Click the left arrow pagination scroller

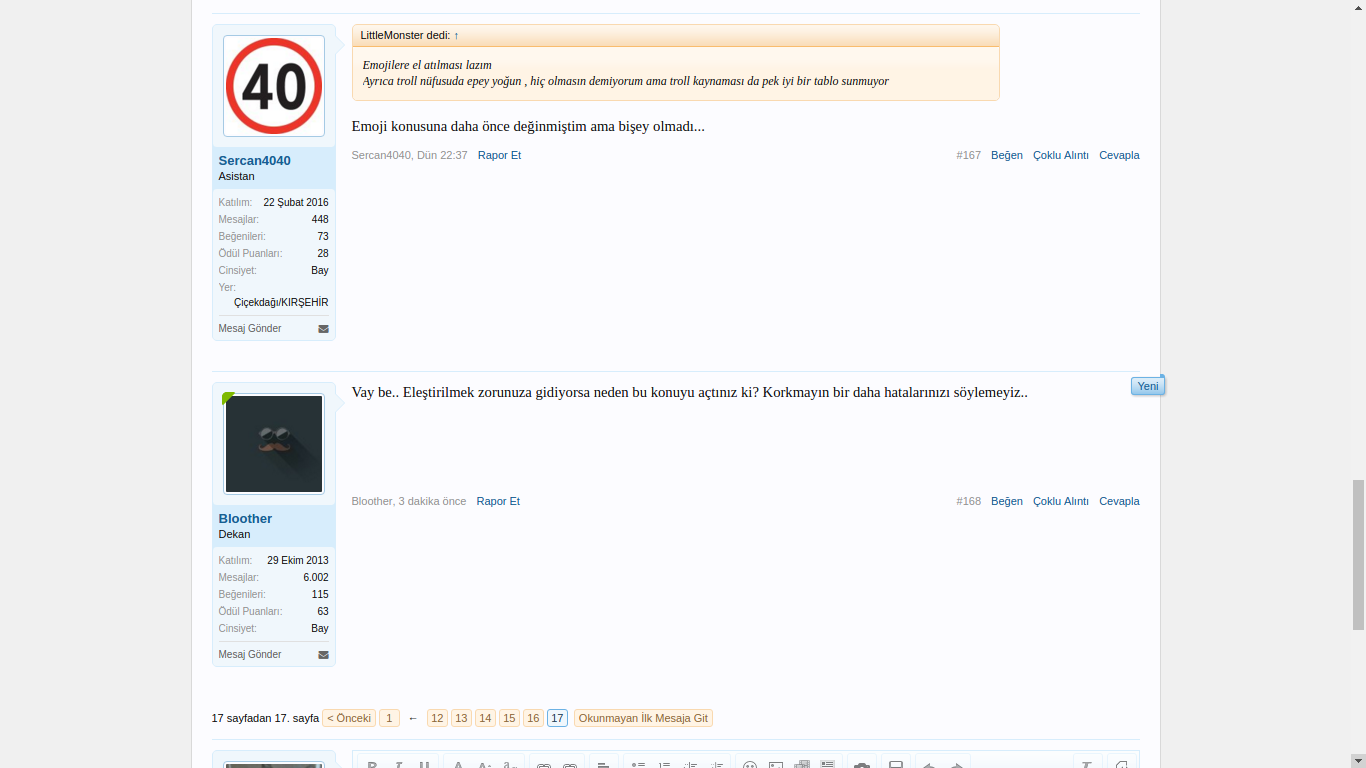click(x=413, y=718)
